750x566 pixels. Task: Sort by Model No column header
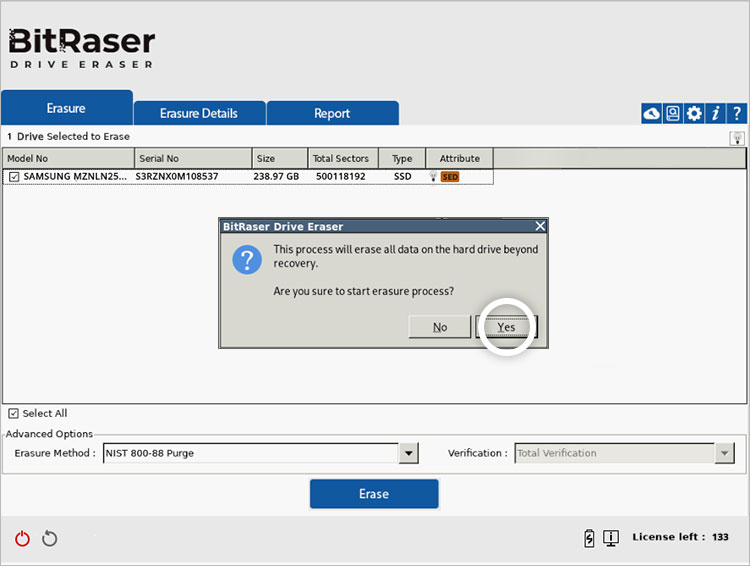click(68, 158)
